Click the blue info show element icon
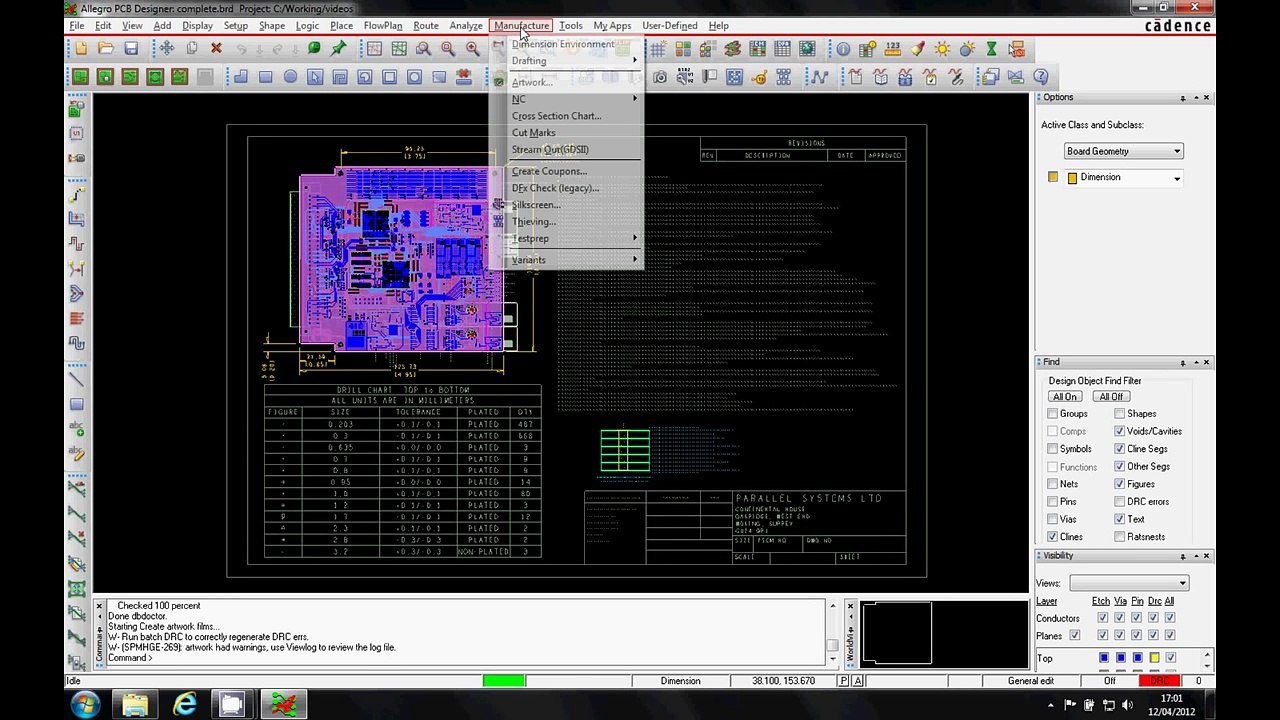 [843, 49]
